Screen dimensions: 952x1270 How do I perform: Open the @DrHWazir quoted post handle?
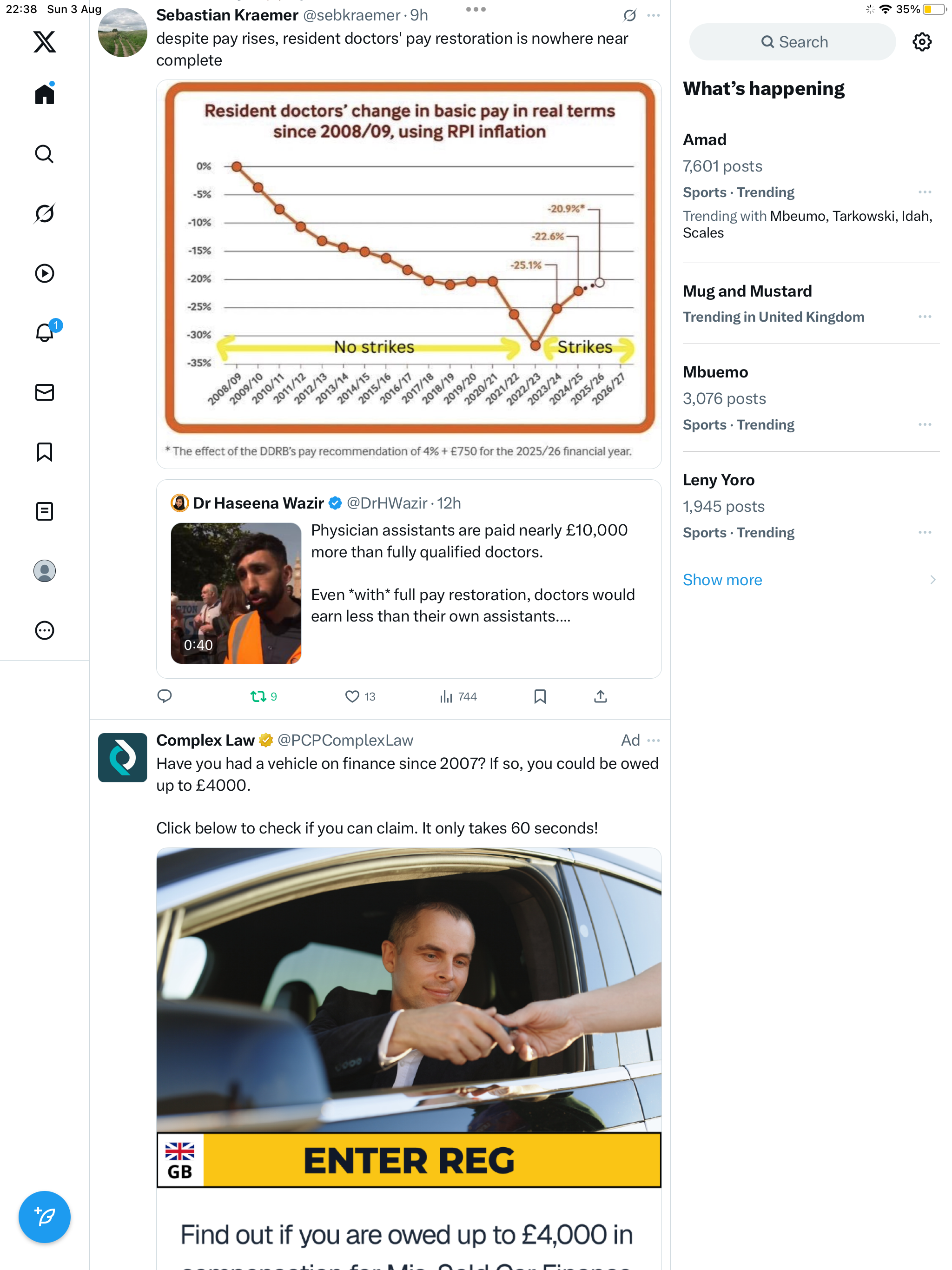(x=386, y=503)
